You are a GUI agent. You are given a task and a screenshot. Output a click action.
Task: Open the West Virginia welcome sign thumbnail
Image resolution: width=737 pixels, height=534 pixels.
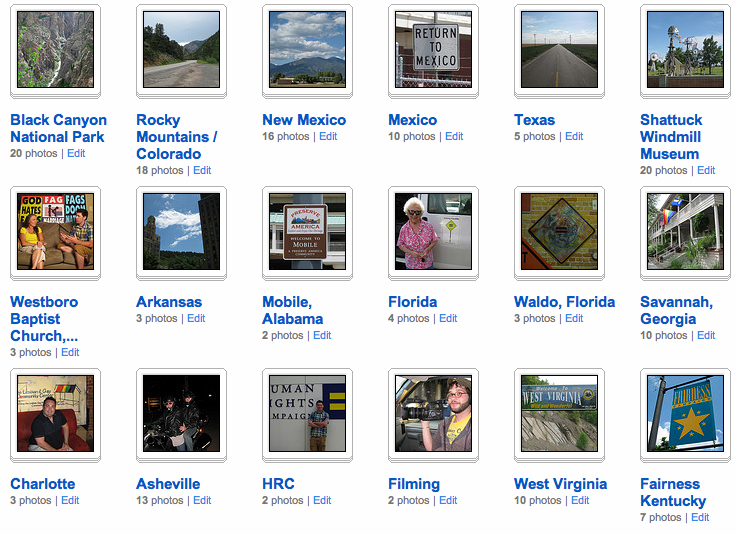pos(559,414)
